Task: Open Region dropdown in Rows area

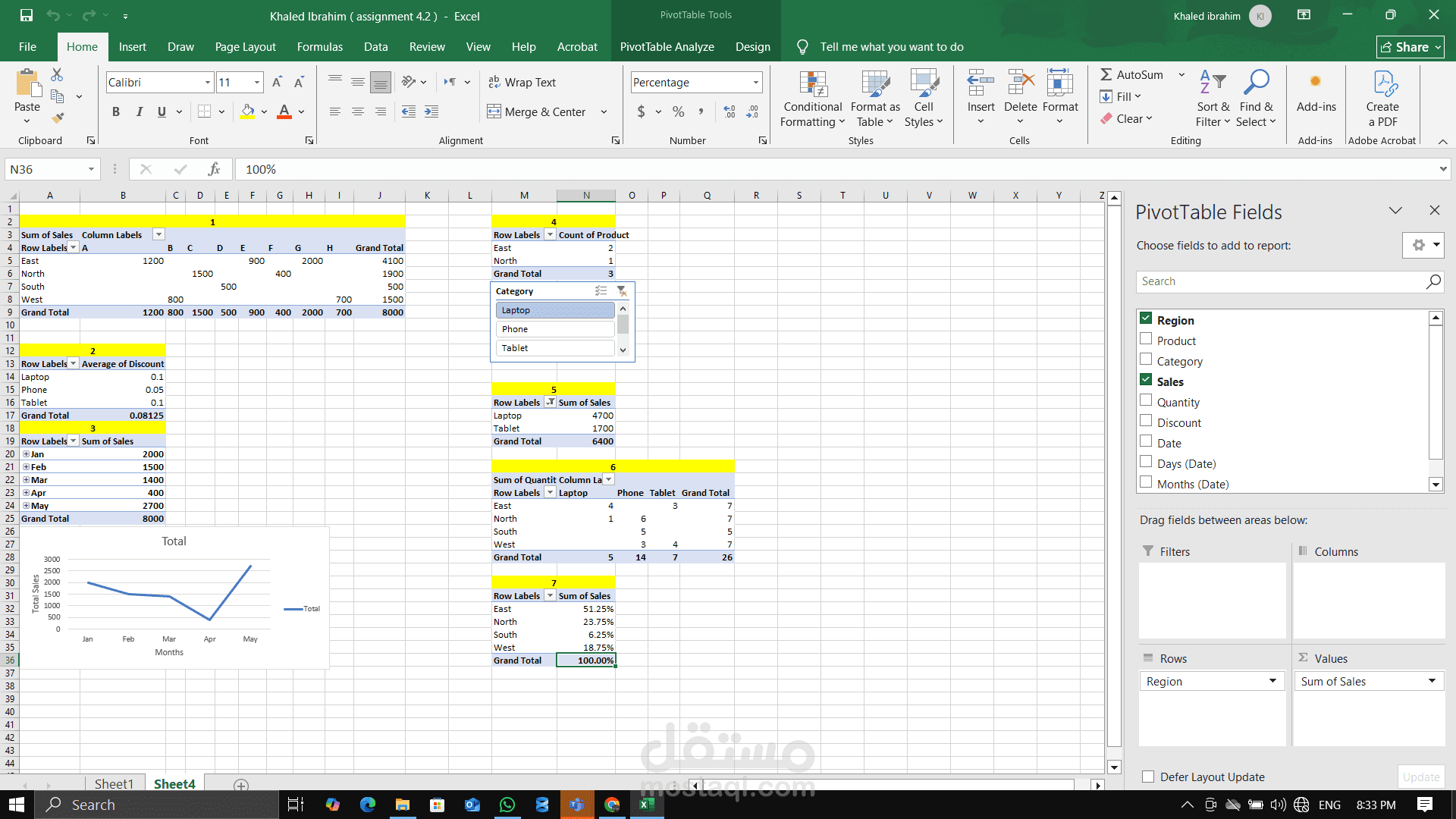Action: click(1272, 681)
